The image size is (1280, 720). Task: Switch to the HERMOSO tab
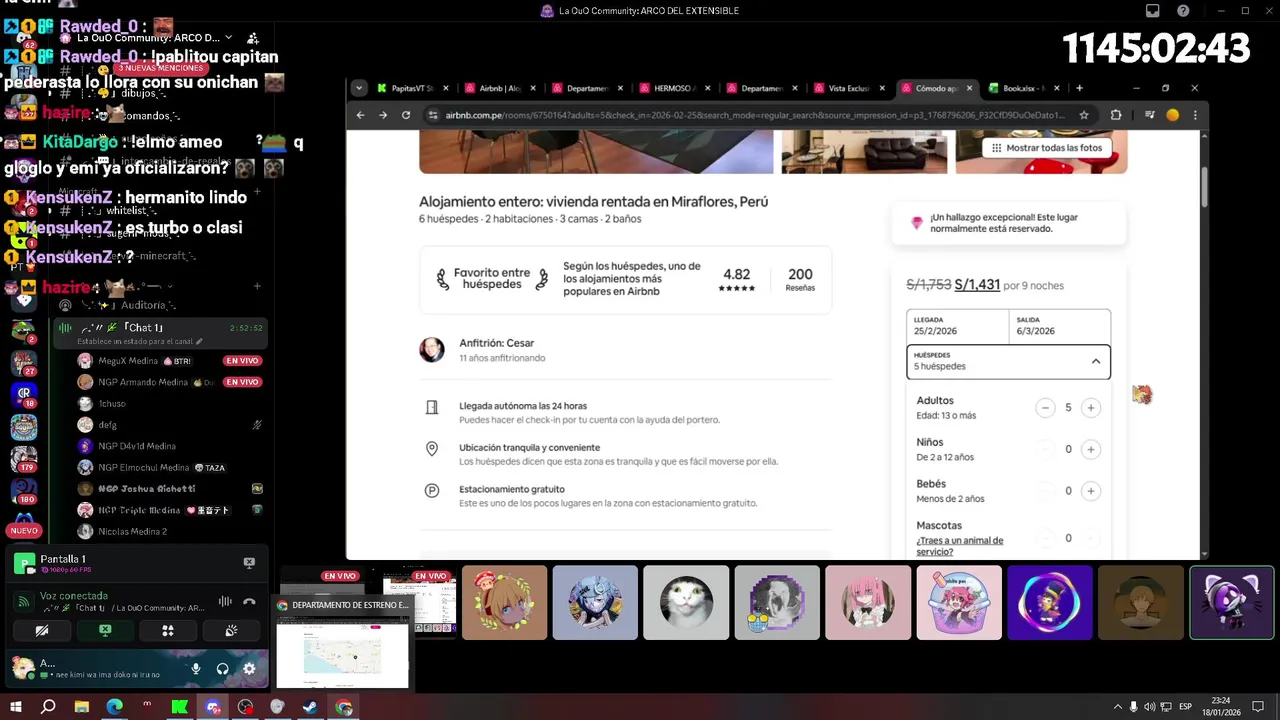673,88
